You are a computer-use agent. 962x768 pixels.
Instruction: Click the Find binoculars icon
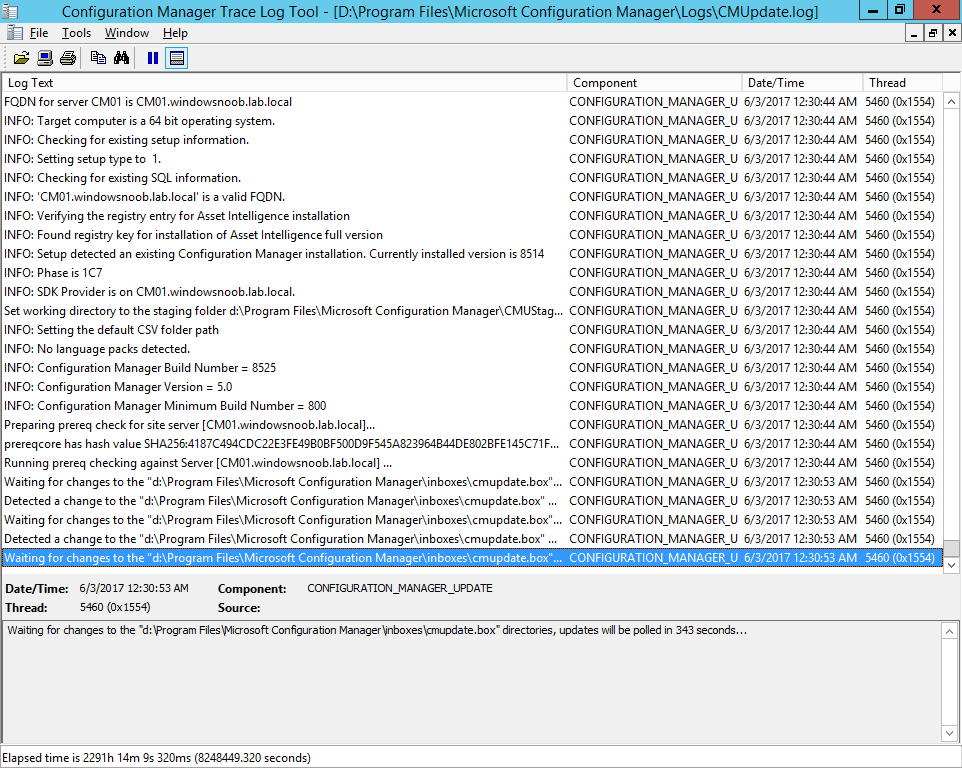[121, 58]
